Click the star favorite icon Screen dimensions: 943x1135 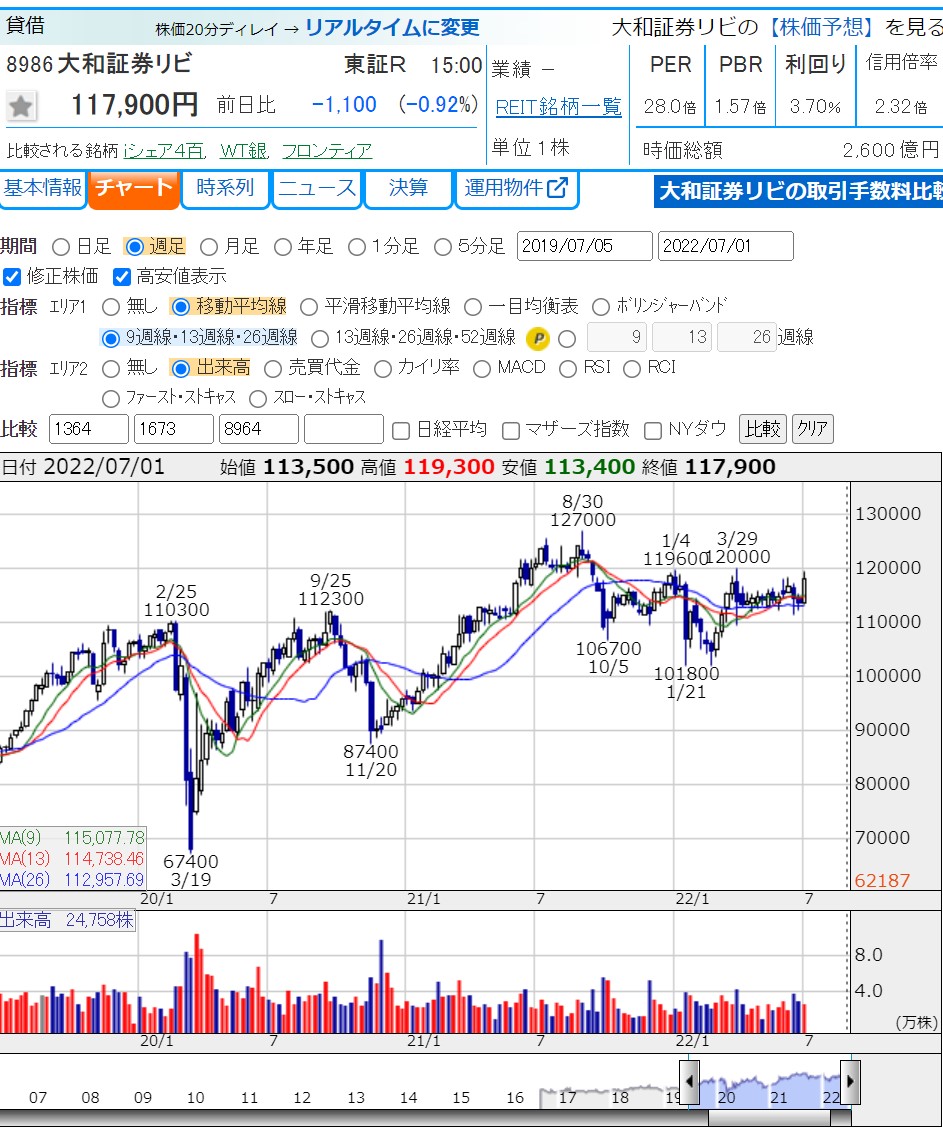pyautogui.click(x=22, y=106)
